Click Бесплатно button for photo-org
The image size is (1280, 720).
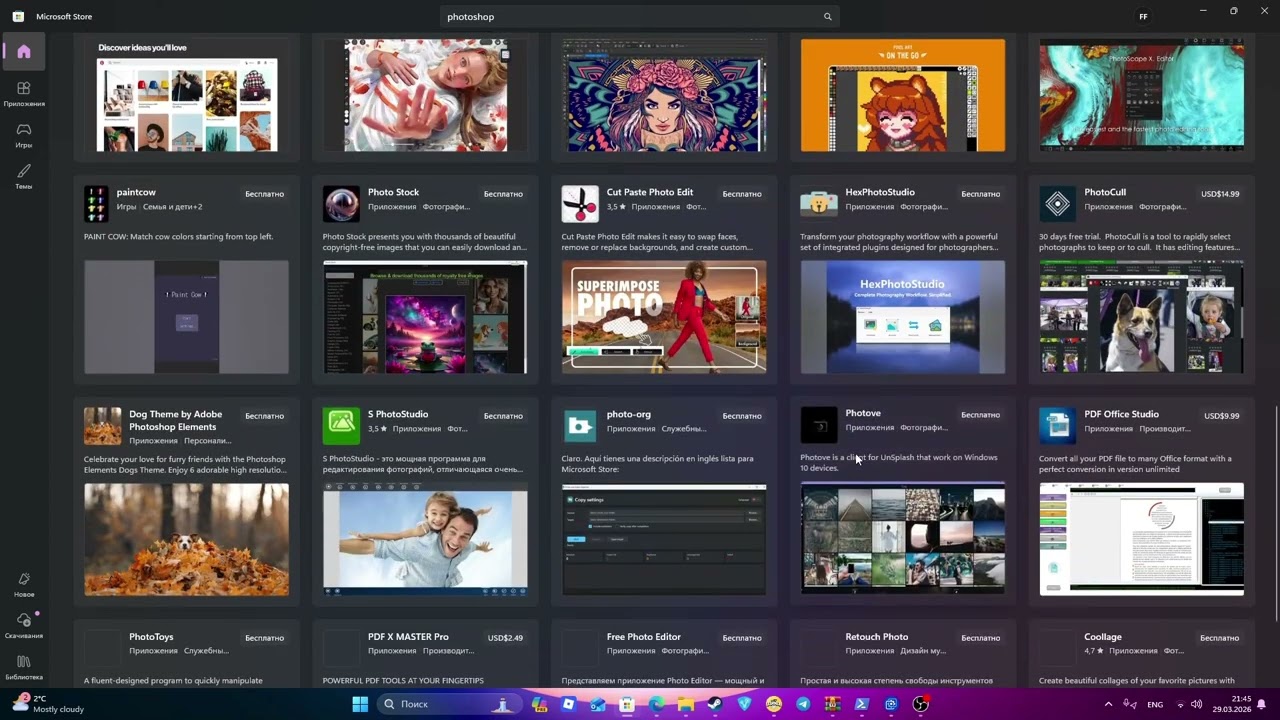[742, 416]
